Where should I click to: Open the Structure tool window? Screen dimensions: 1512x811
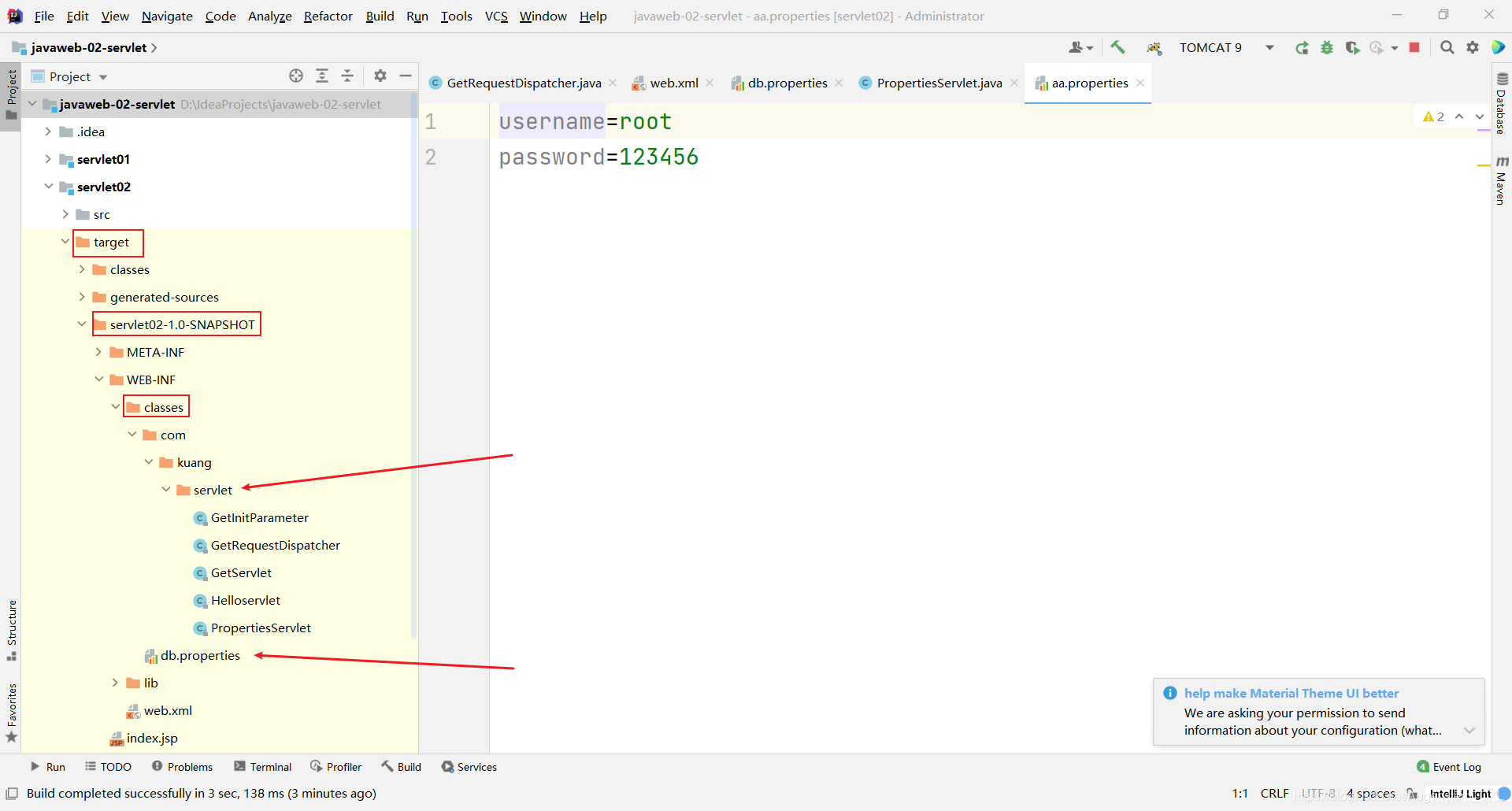point(11,630)
